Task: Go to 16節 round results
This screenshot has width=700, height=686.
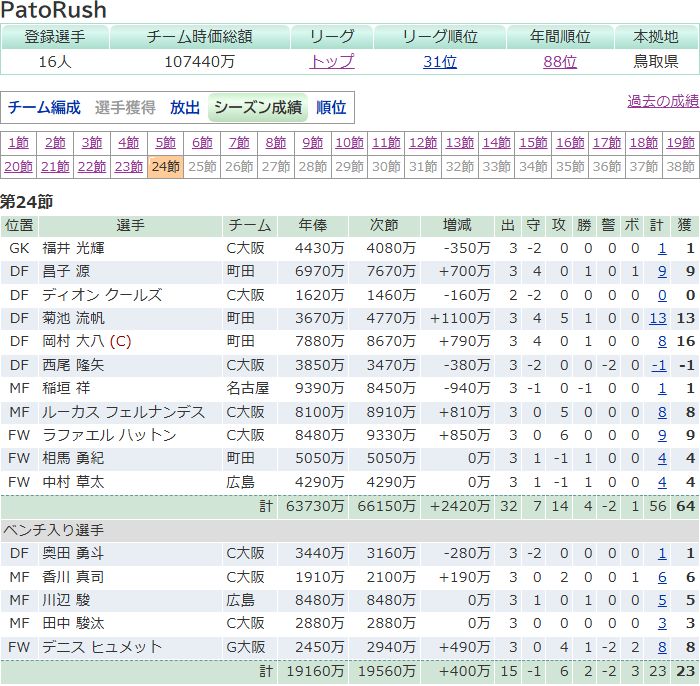Action: pyautogui.click(x=570, y=143)
